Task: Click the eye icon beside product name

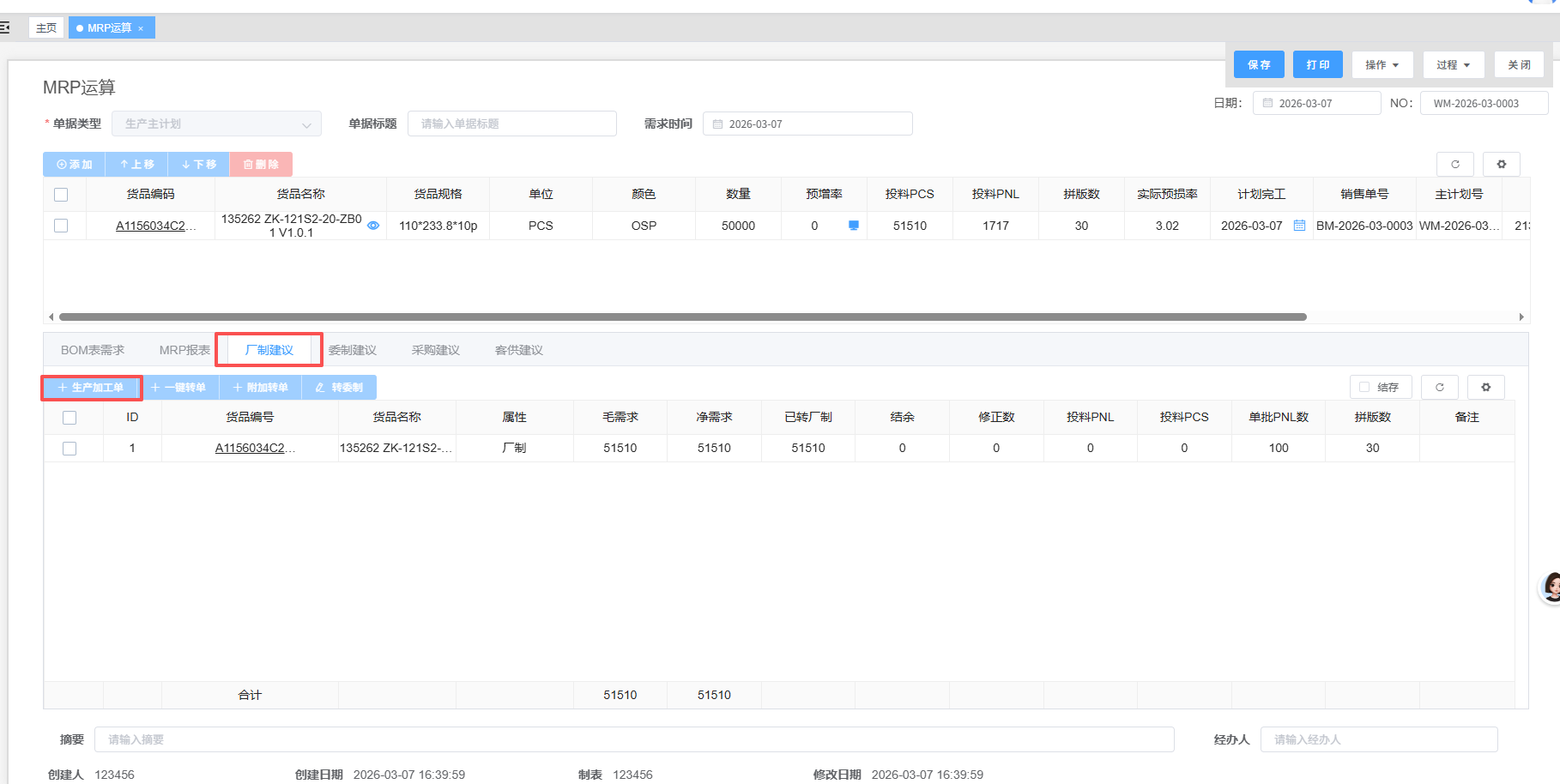Action: tap(373, 226)
